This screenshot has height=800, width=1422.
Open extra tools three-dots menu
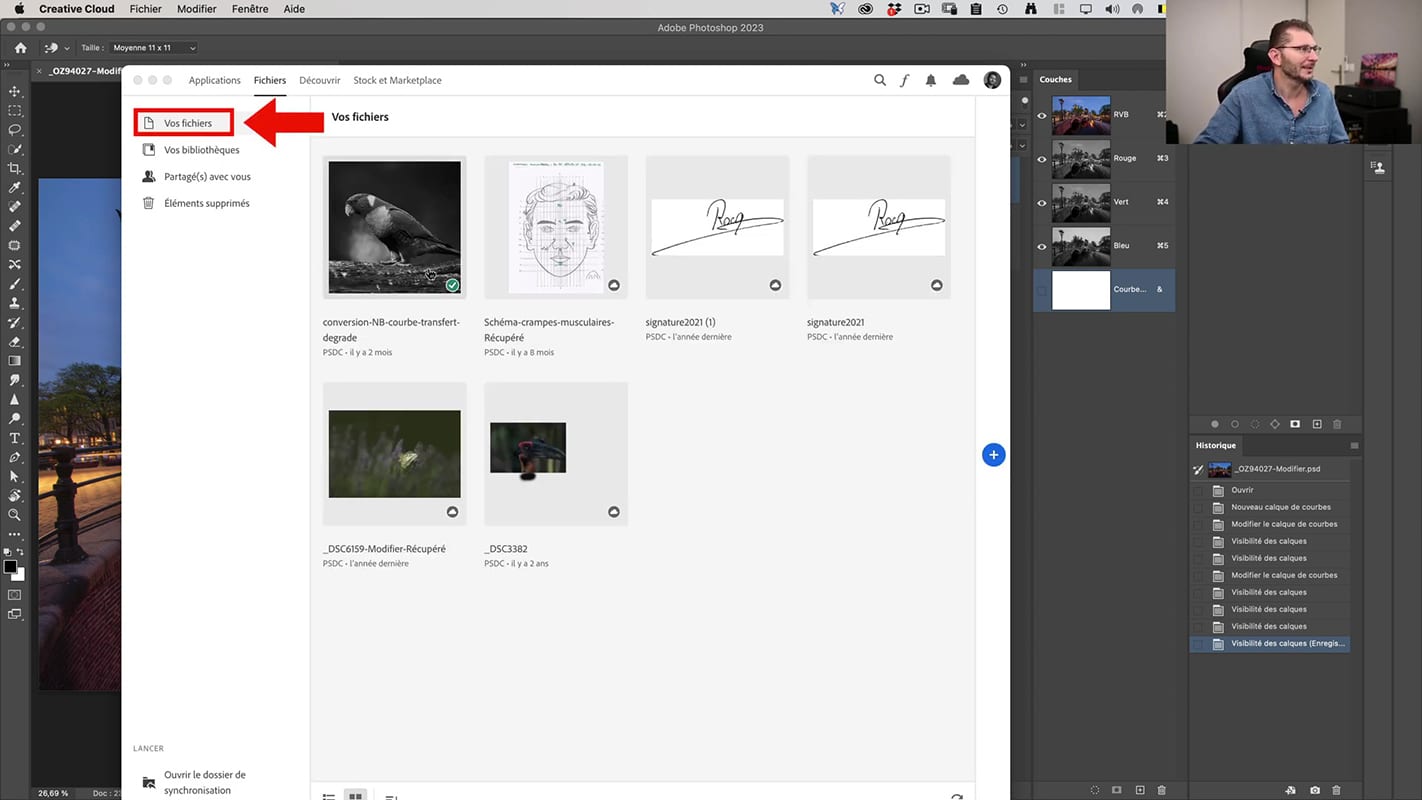pyautogui.click(x=14, y=535)
